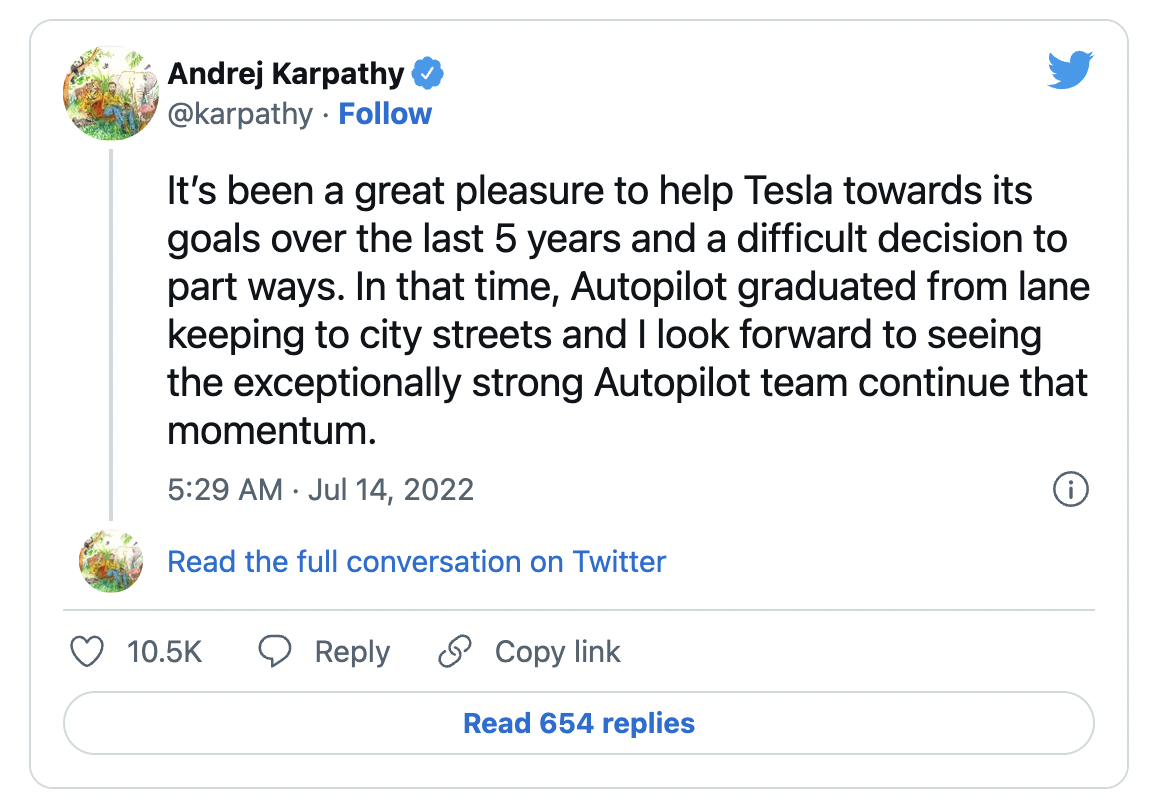Open the Andrej Karpathy display name

coord(286,74)
